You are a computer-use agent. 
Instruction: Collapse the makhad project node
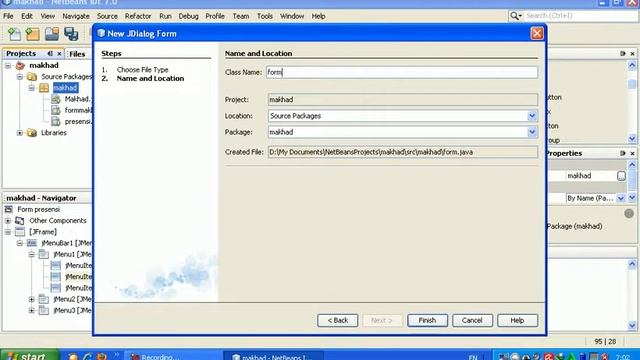(x=8, y=65)
